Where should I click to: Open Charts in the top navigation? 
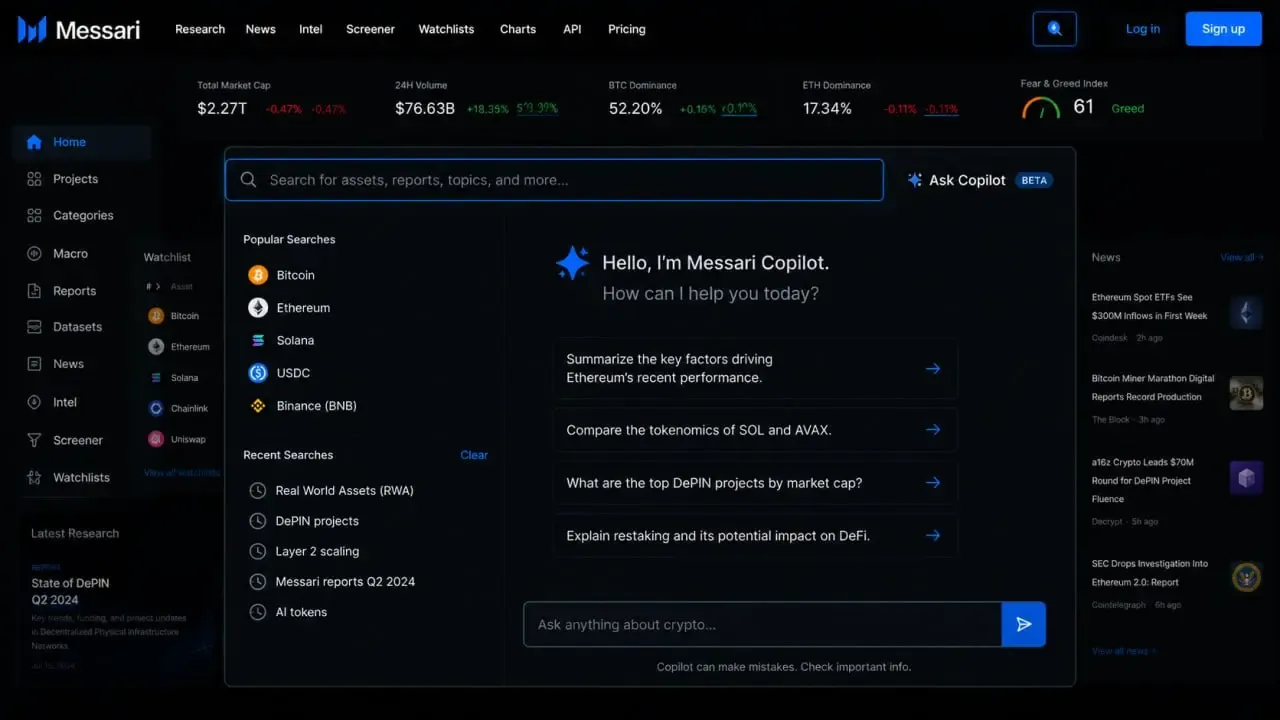pos(518,29)
